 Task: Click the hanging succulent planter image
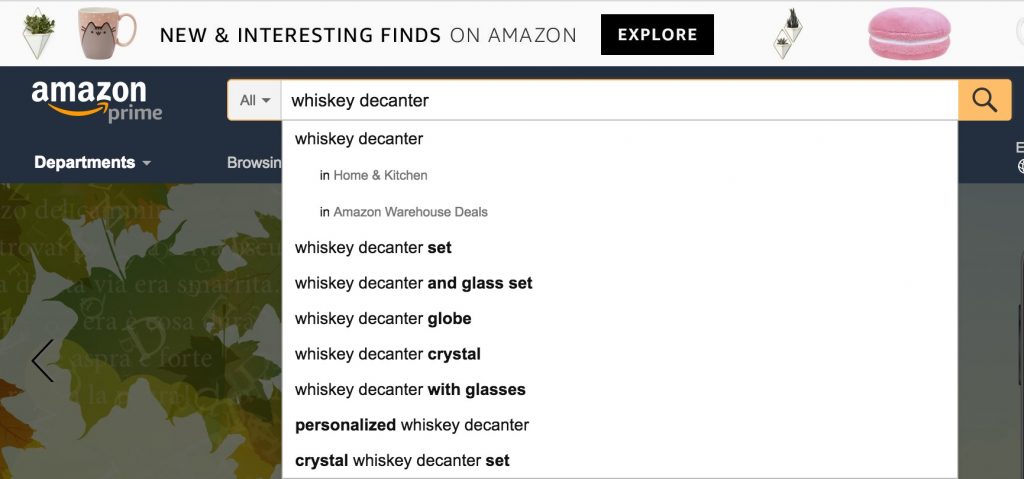click(38, 33)
